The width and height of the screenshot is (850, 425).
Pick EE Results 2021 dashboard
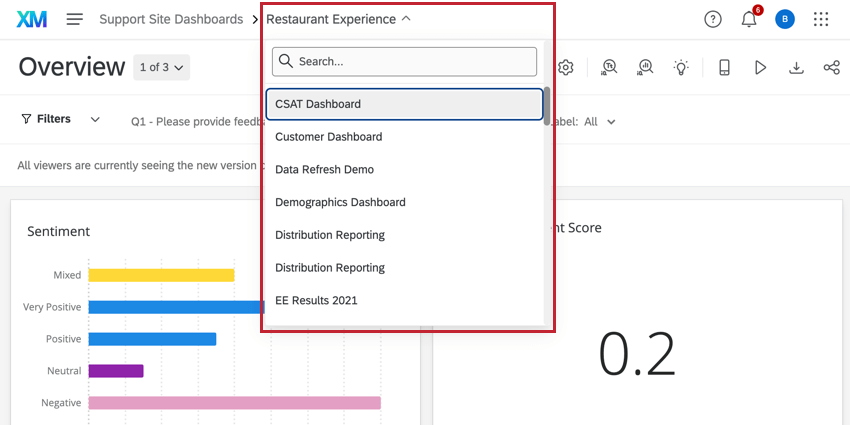(x=404, y=300)
